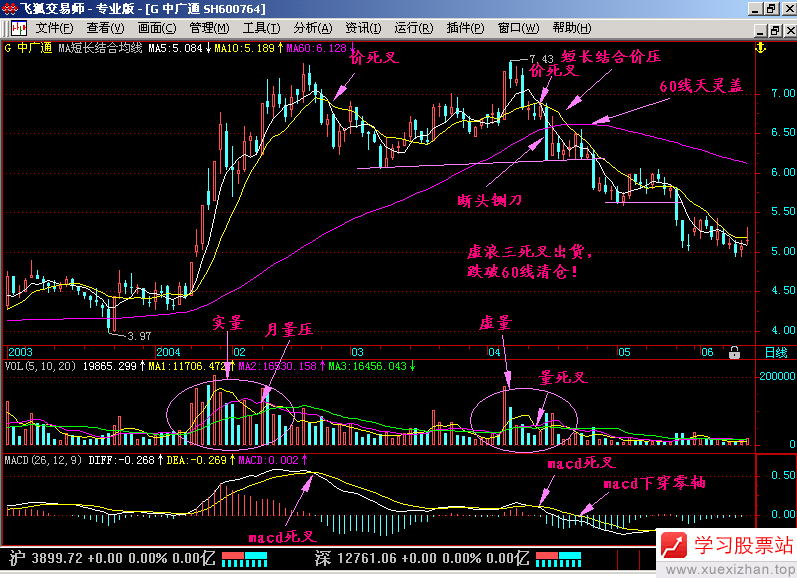Expand the 插件(P) menu
The image size is (797, 578).
coord(466,28)
